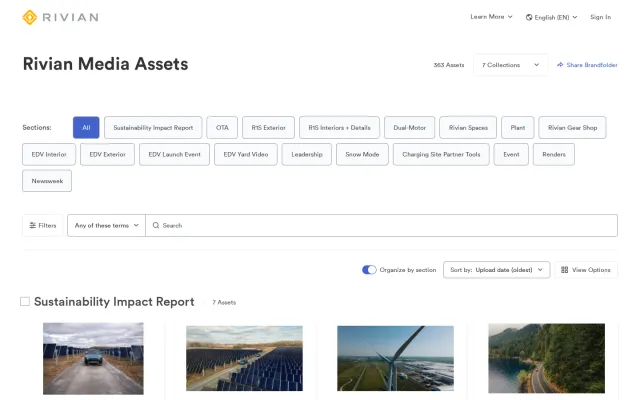Click the RIVIAN wordmark text
Screen dimensions: 640x400
tap(70, 17)
